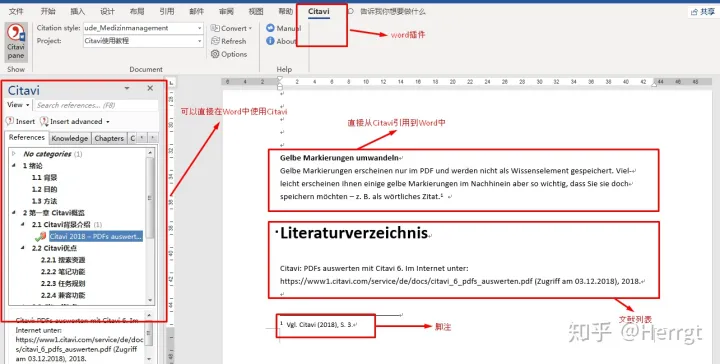
Task: Click the Literaturverzeichnis heading
Action: click(x=354, y=233)
